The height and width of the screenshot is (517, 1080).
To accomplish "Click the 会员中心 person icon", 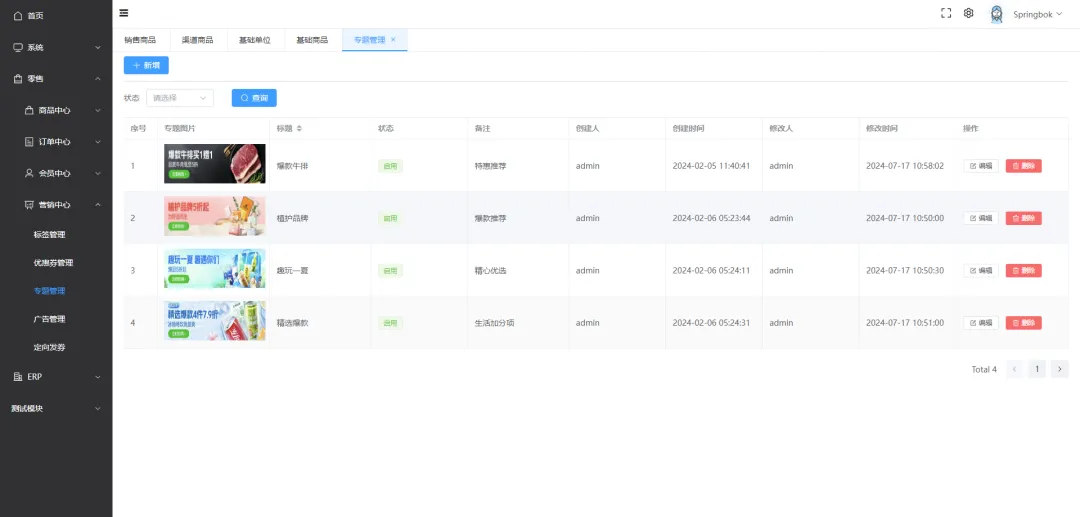I will point(29,173).
